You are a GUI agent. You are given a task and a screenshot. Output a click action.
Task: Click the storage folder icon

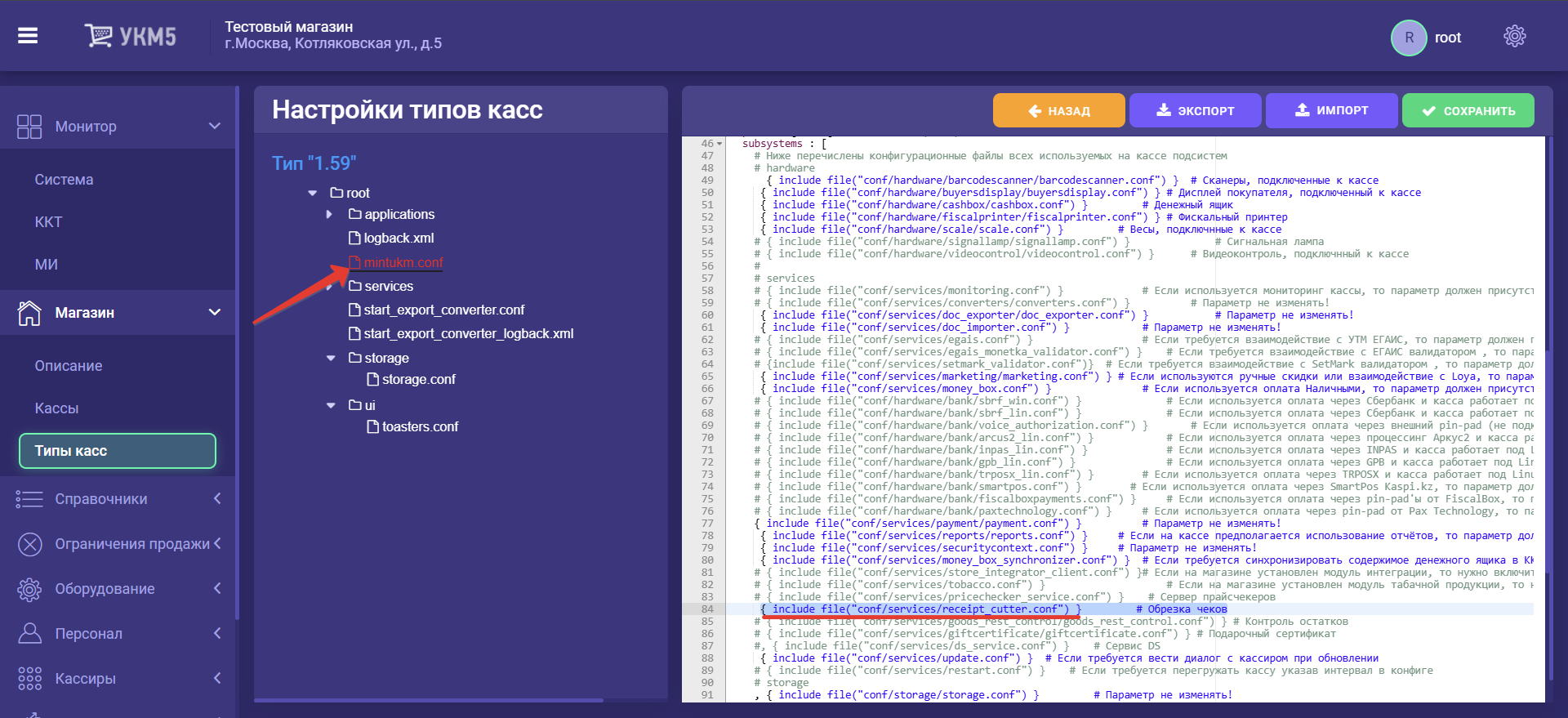(x=354, y=358)
